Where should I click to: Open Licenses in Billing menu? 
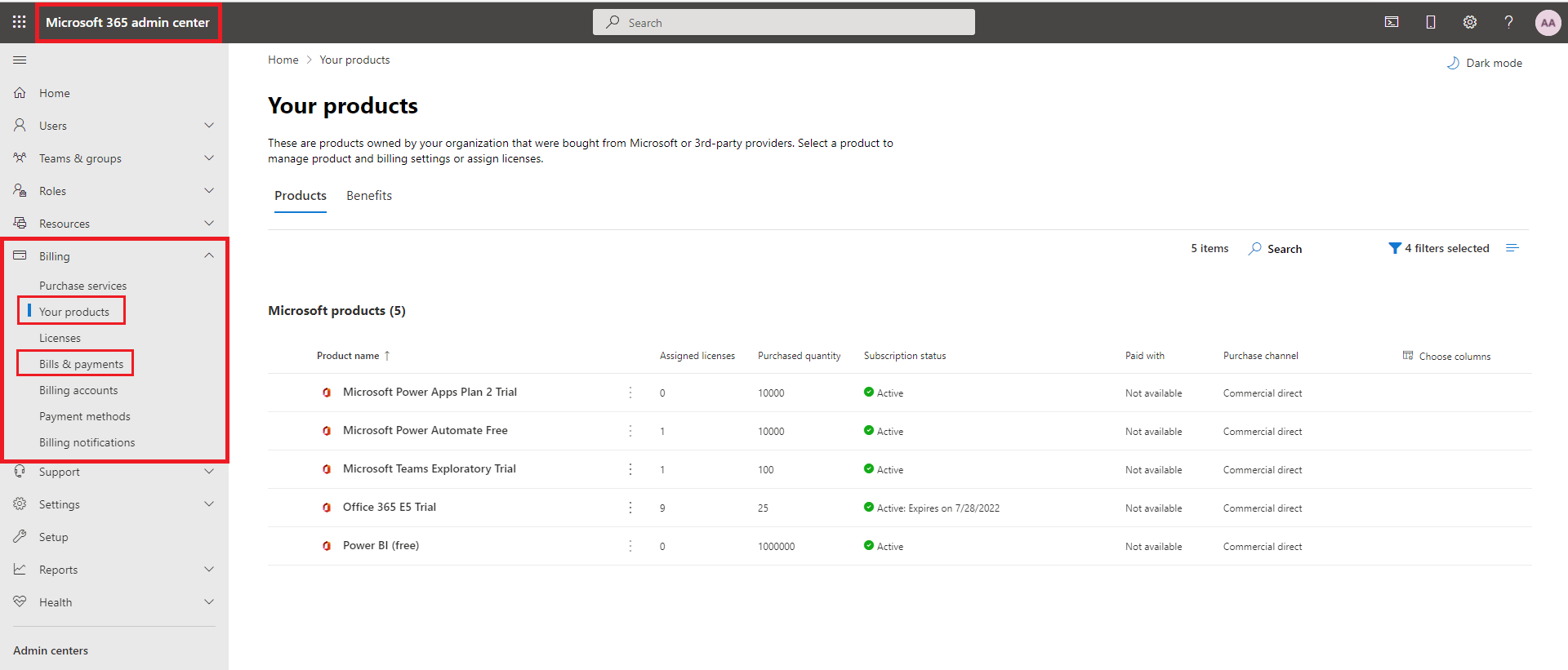tap(60, 338)
